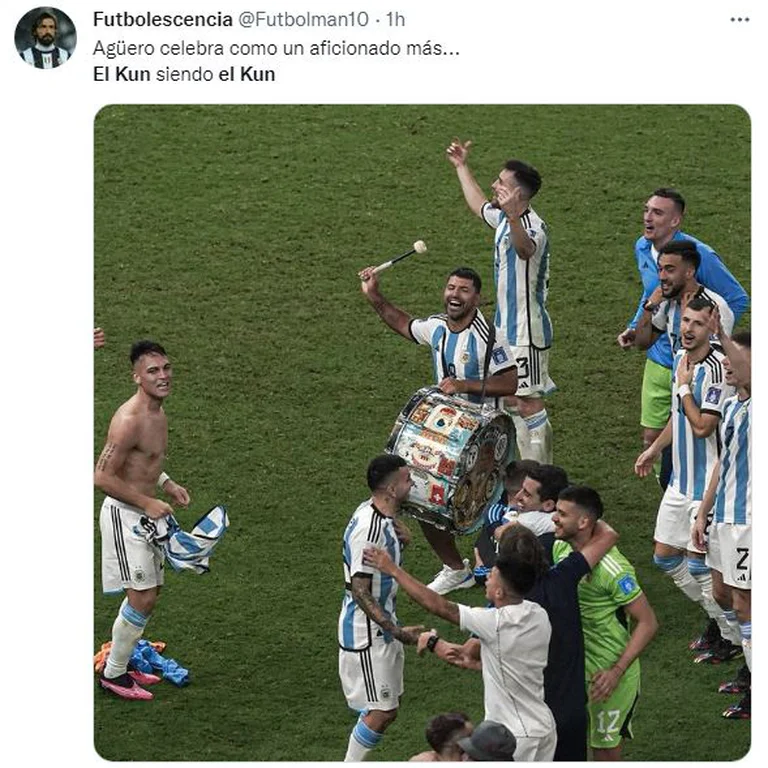Open the Futbolescencia display name link
Screen dimensions: 768x768
[163, 20]
